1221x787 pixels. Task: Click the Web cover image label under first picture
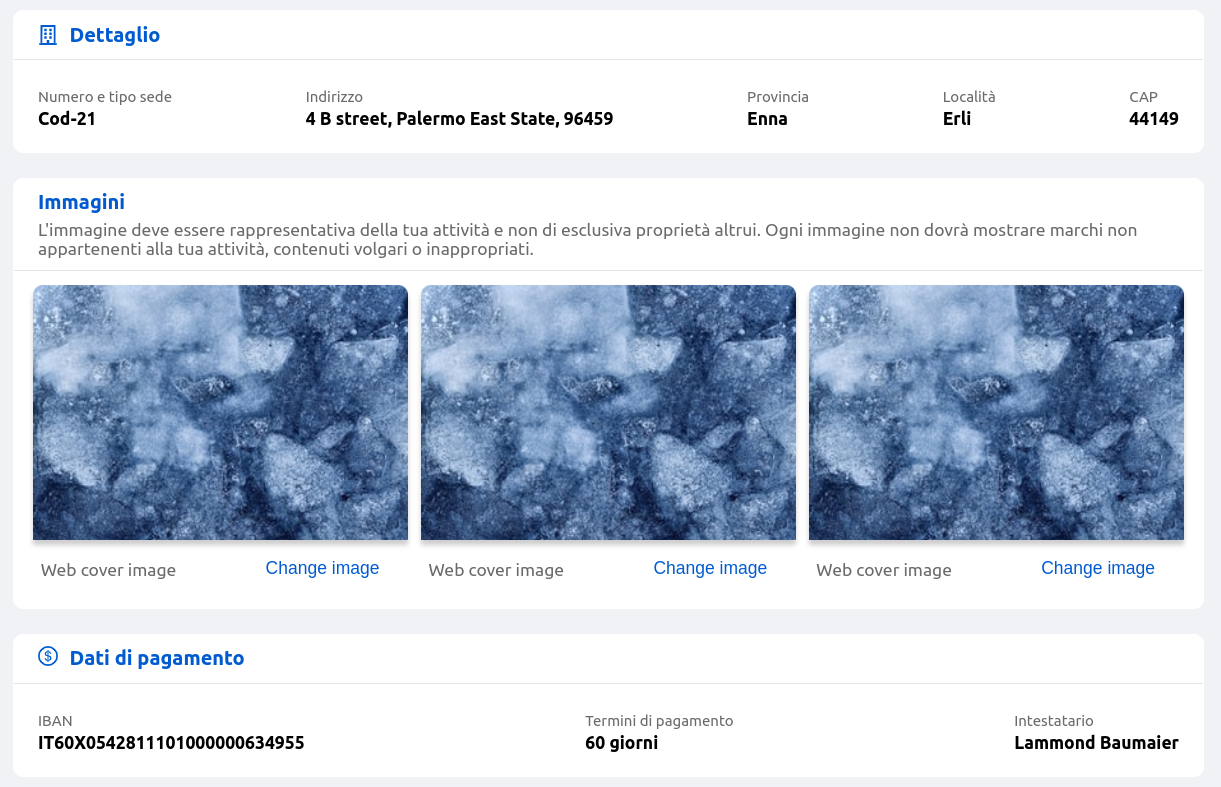(x=108, y=570)
